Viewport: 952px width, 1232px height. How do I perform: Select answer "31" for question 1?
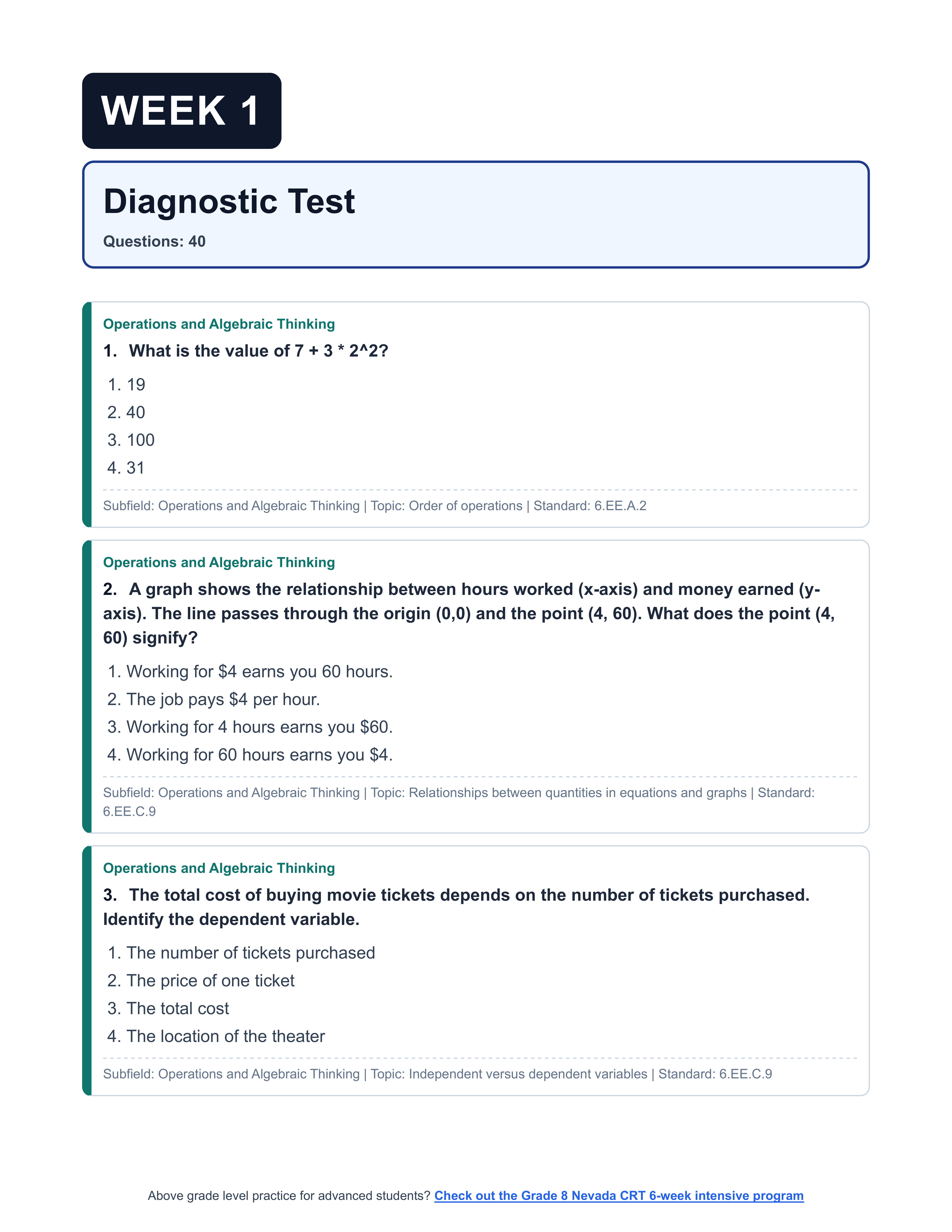click(x=135, y=468)
